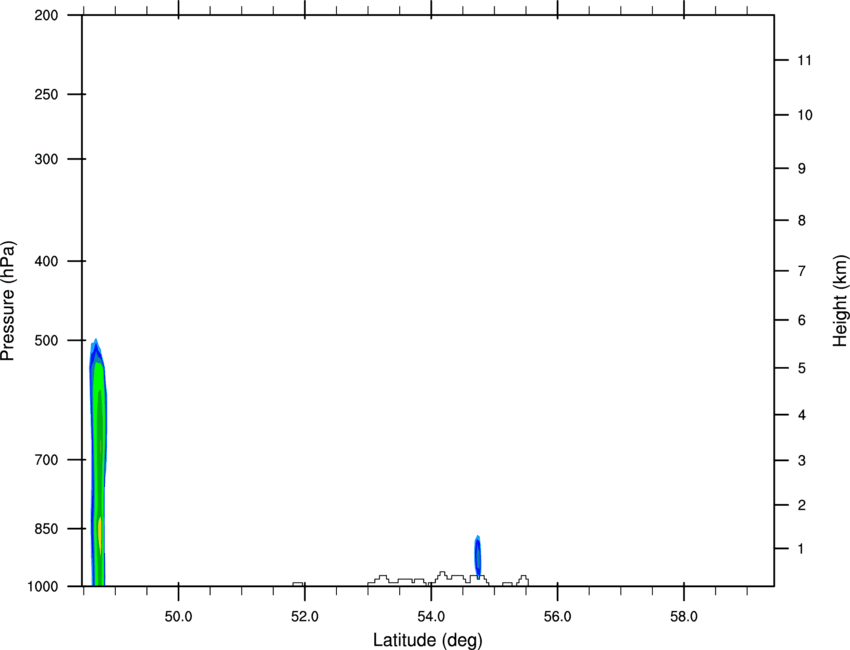This screenshot has height=650, width=850.
Task: Click the 54.0 latitude tick label
Action: (x=431, y=617)
